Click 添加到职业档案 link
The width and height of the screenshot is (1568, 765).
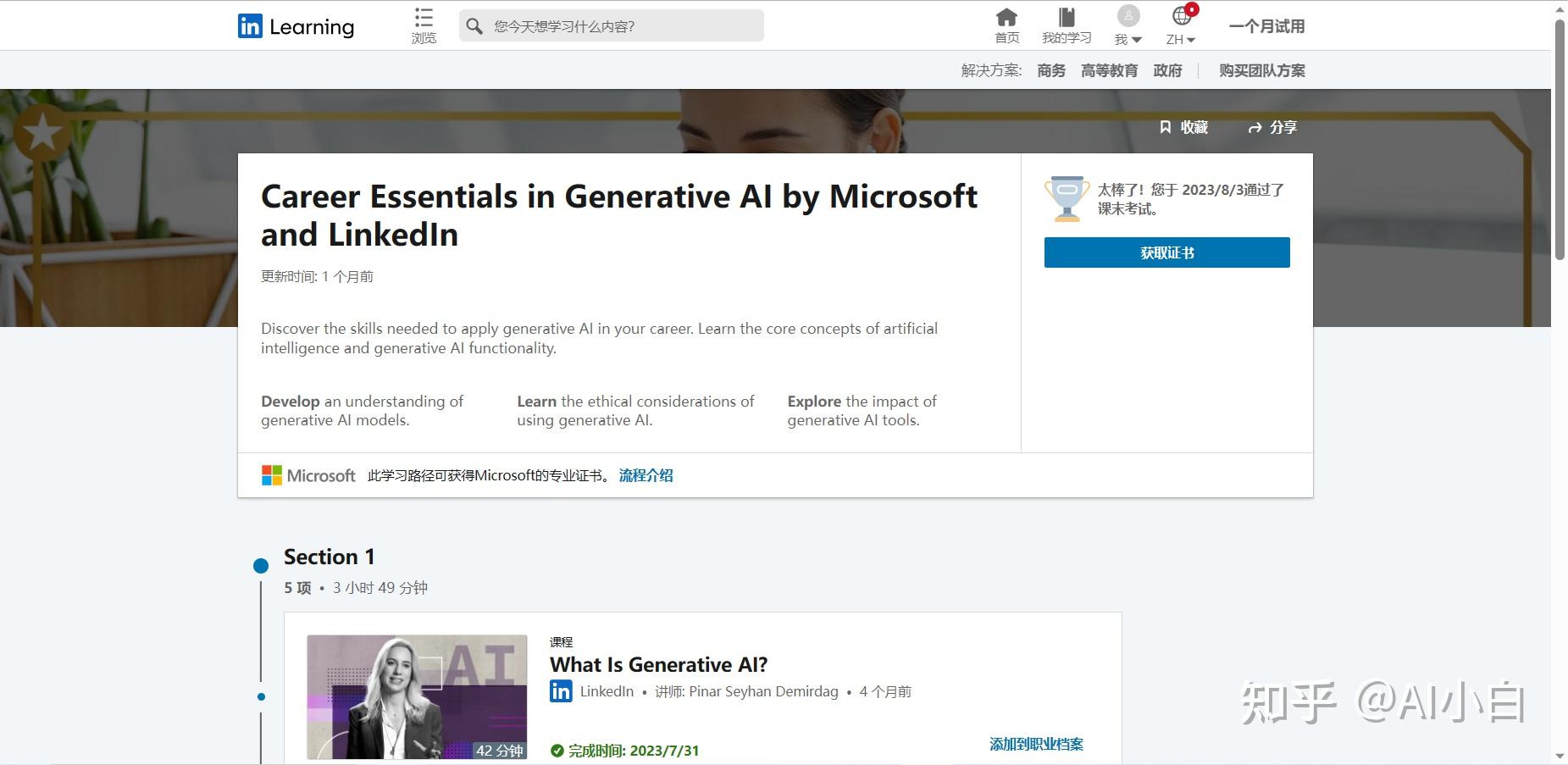point(1035,744)
